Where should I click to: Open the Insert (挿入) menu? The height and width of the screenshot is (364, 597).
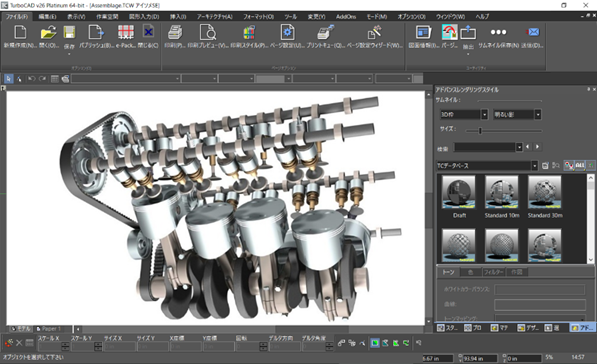click(178, 17)
